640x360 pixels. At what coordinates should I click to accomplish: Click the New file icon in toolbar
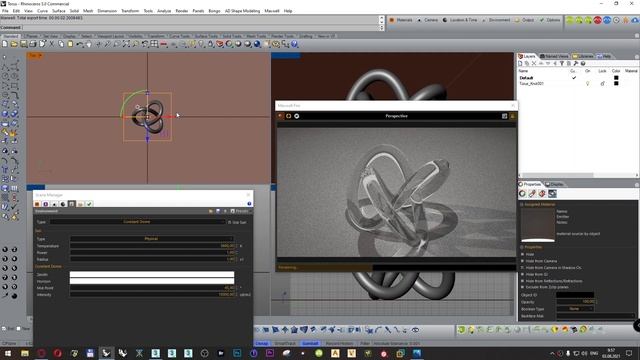pos(5,44)
